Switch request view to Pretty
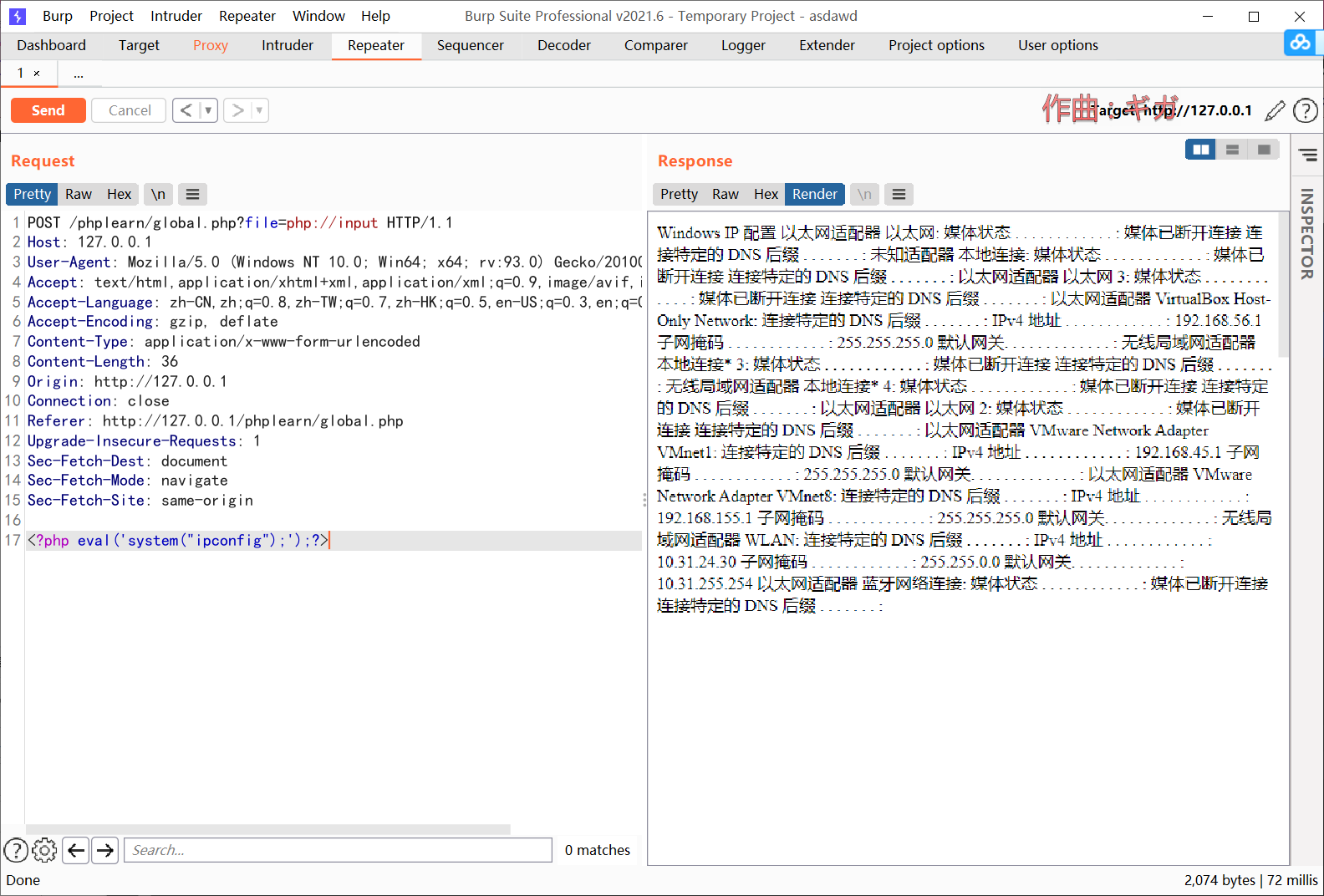1324x896 pixels. tap(32, 194)
